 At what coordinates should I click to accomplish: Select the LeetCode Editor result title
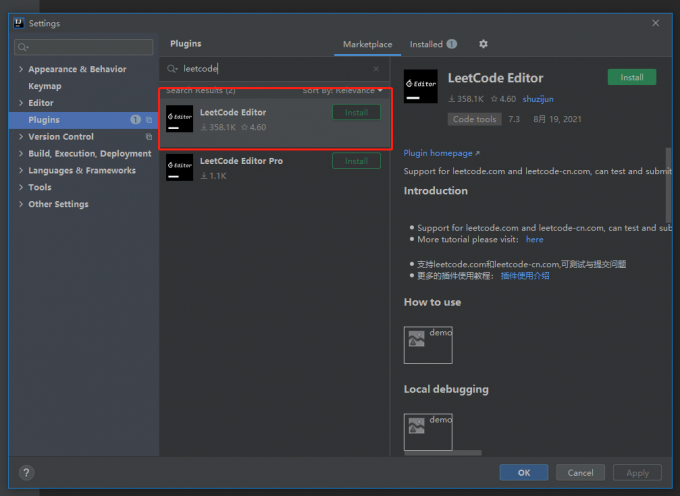233,112
